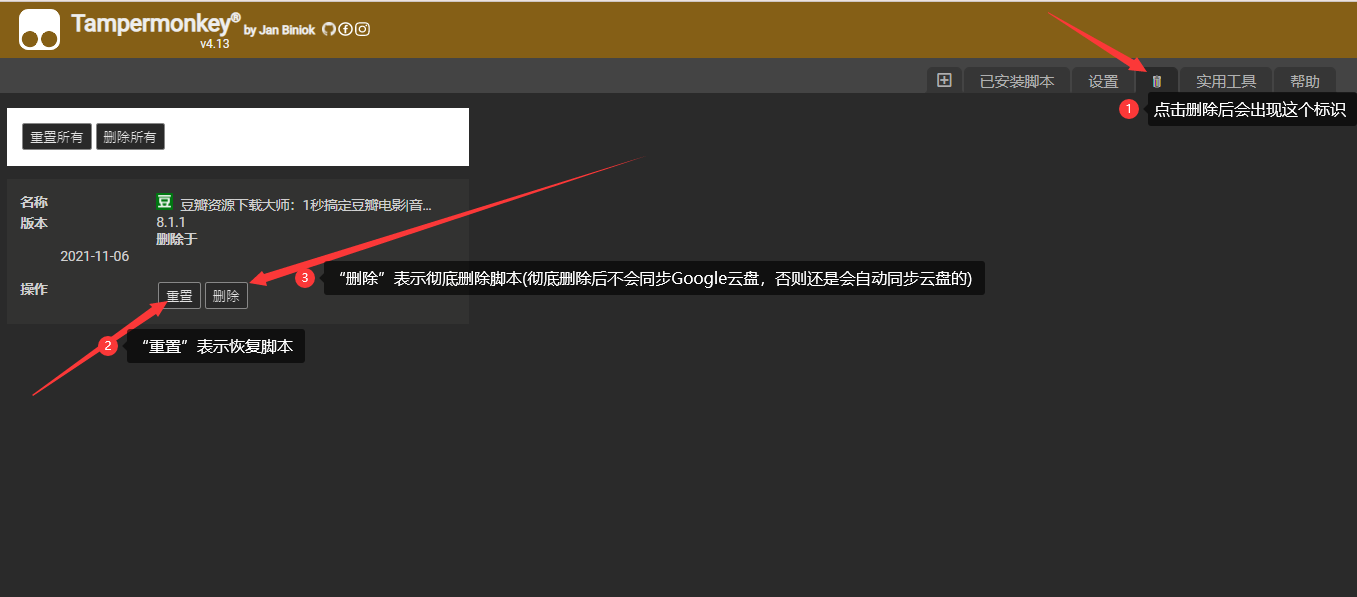Click the Tampermonkey logo icon
The image size is (1357, 597).
pyautogui.click(x=40, y=29)
